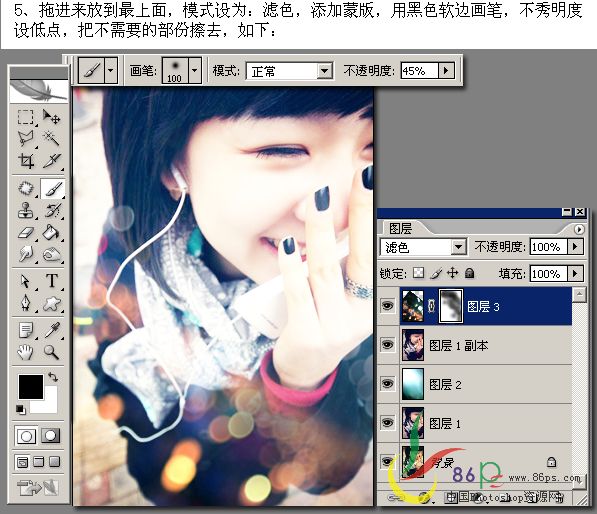
Task: Jump to ImageReady button
Action: click(37, 487)
